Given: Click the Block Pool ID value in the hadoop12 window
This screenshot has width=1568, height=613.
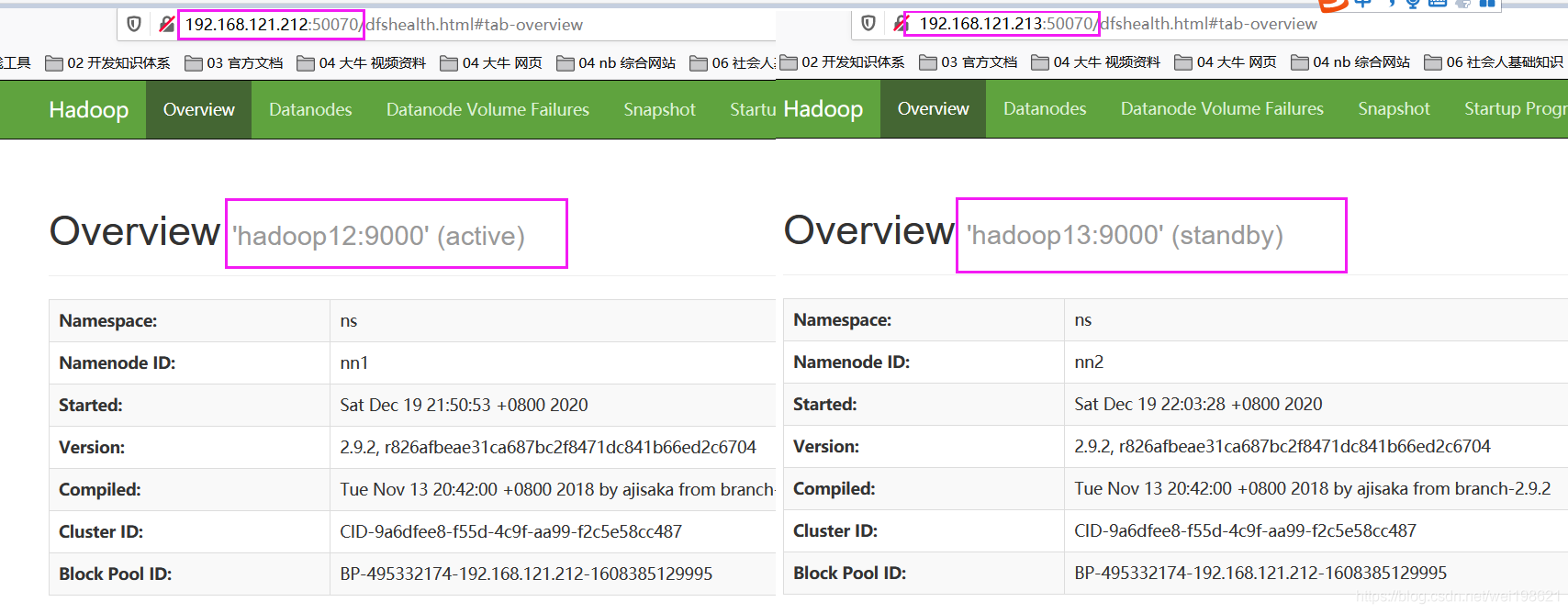Looking at the screenshot, I should pos(526,574).
